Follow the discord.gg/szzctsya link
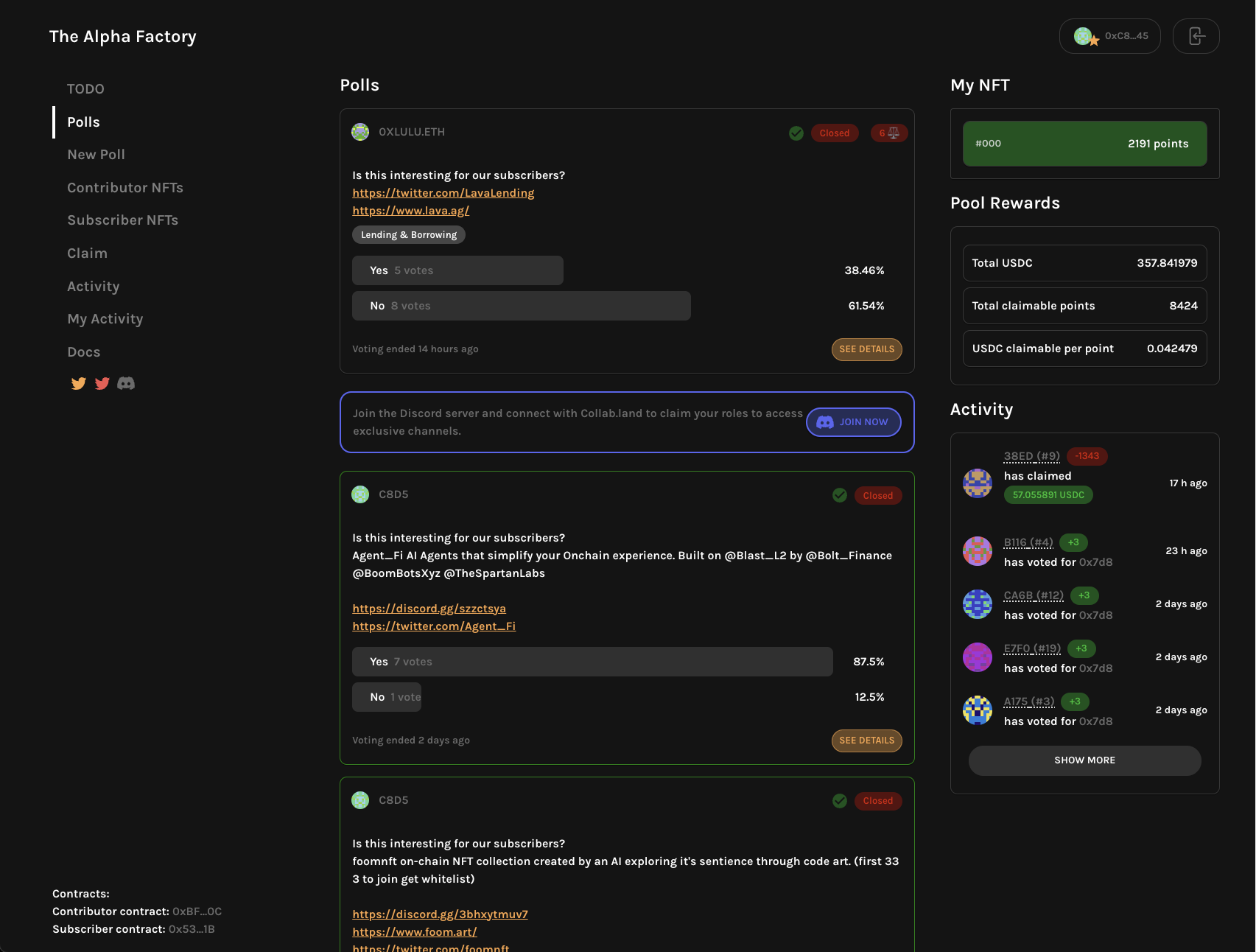1256x952 pixels. coord(429,609)
